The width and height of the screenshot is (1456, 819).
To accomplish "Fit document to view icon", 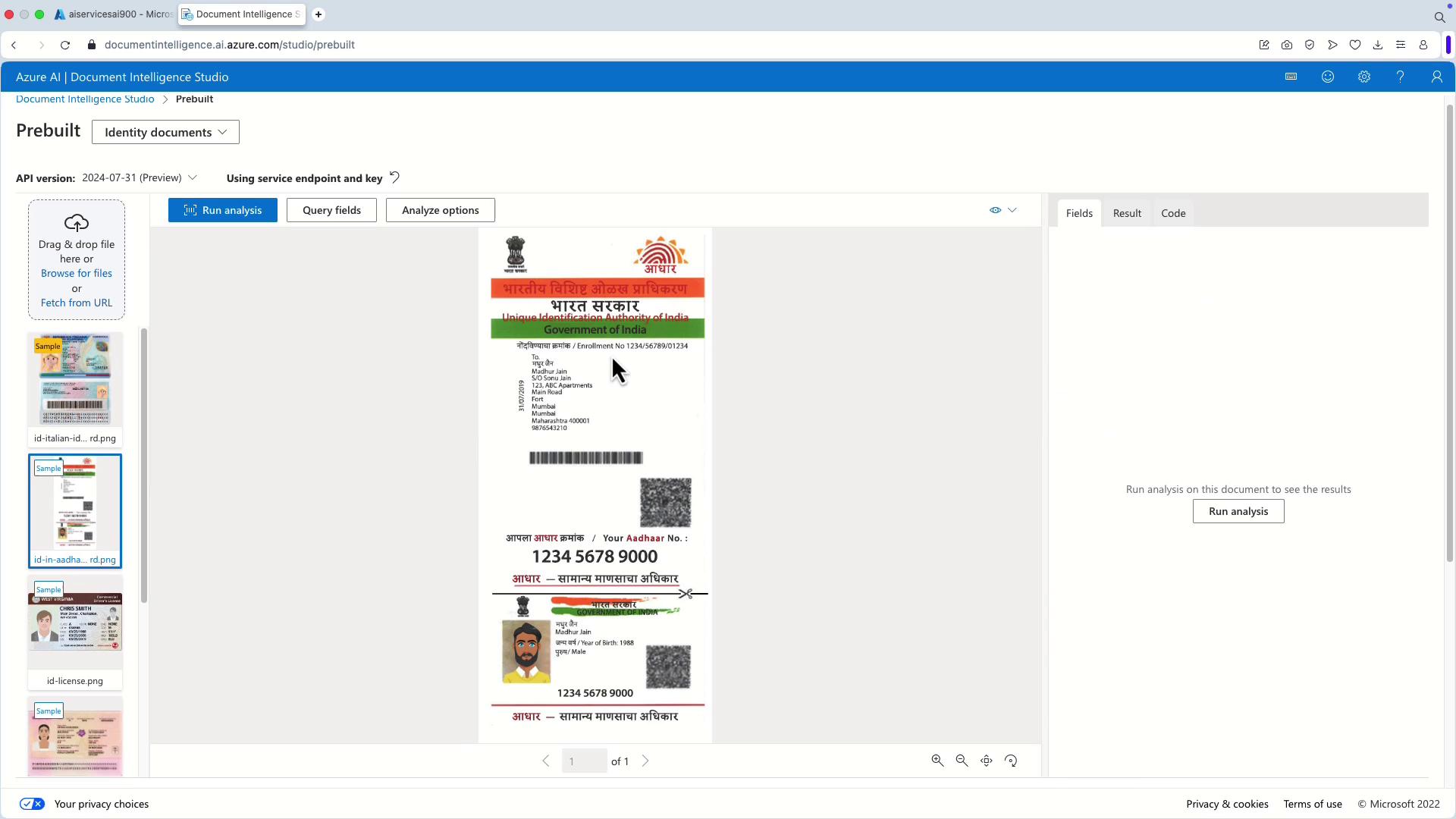I will pos(987,761).
